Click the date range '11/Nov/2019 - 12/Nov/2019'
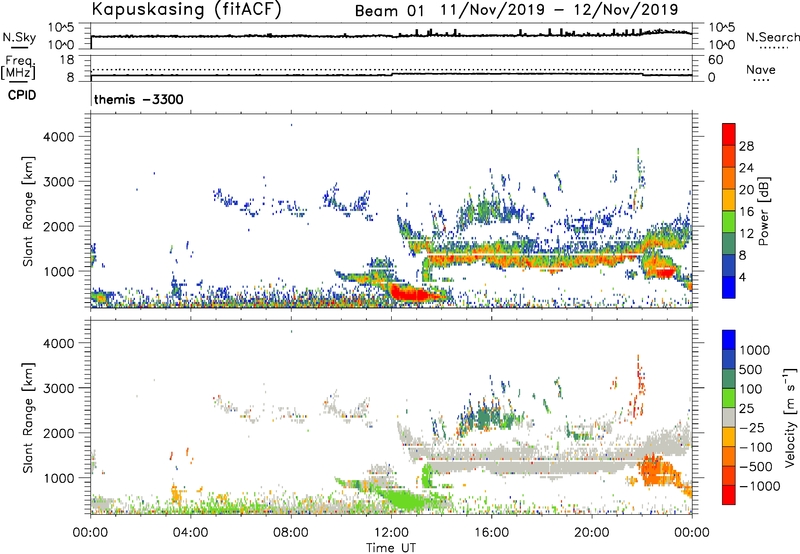800x554 pixels. click(x=560, y=10)
